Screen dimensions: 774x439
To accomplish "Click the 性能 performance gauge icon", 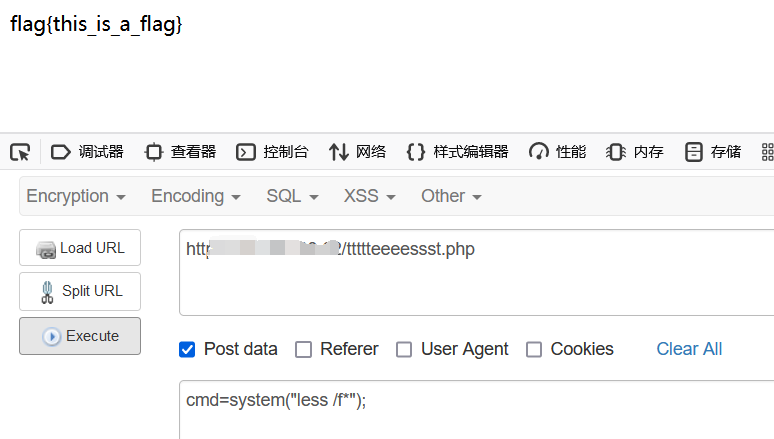I will tap(539, 152).
